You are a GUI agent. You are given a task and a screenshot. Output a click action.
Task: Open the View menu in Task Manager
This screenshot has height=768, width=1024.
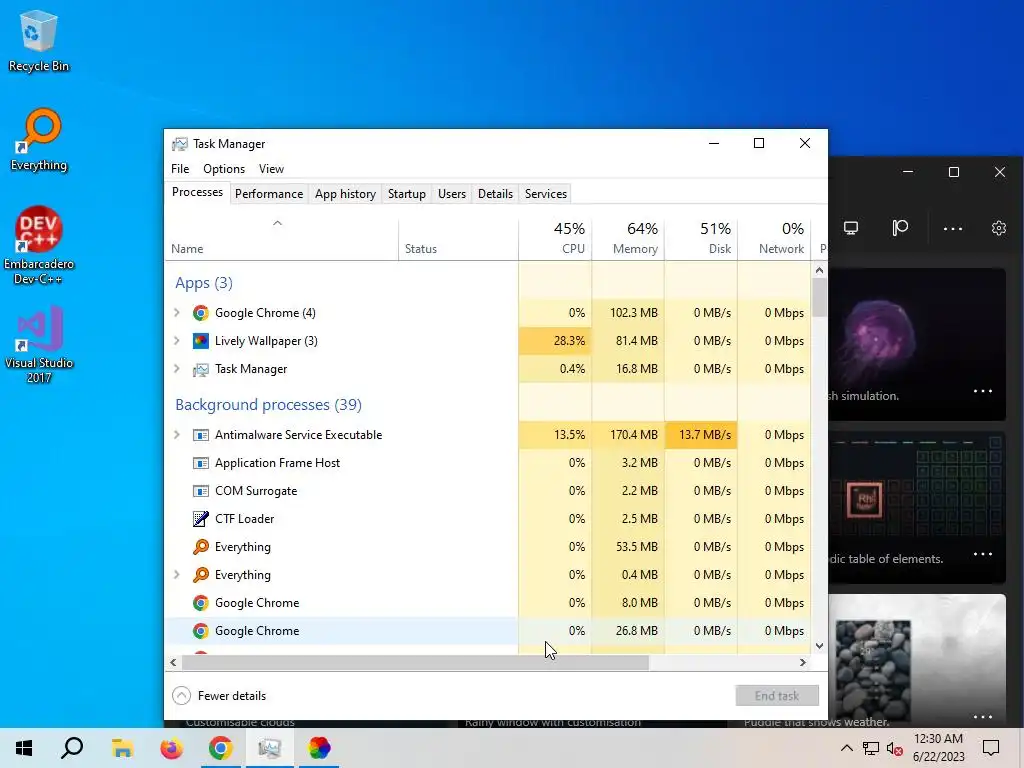pyautogui.click(x=271, y=168)
